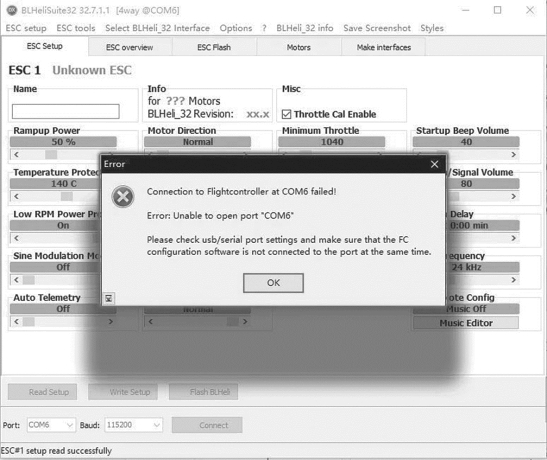This screenshot has height=460, width=547.
Task: Click the Flash BLHeli button
Action: coord(203,392)
